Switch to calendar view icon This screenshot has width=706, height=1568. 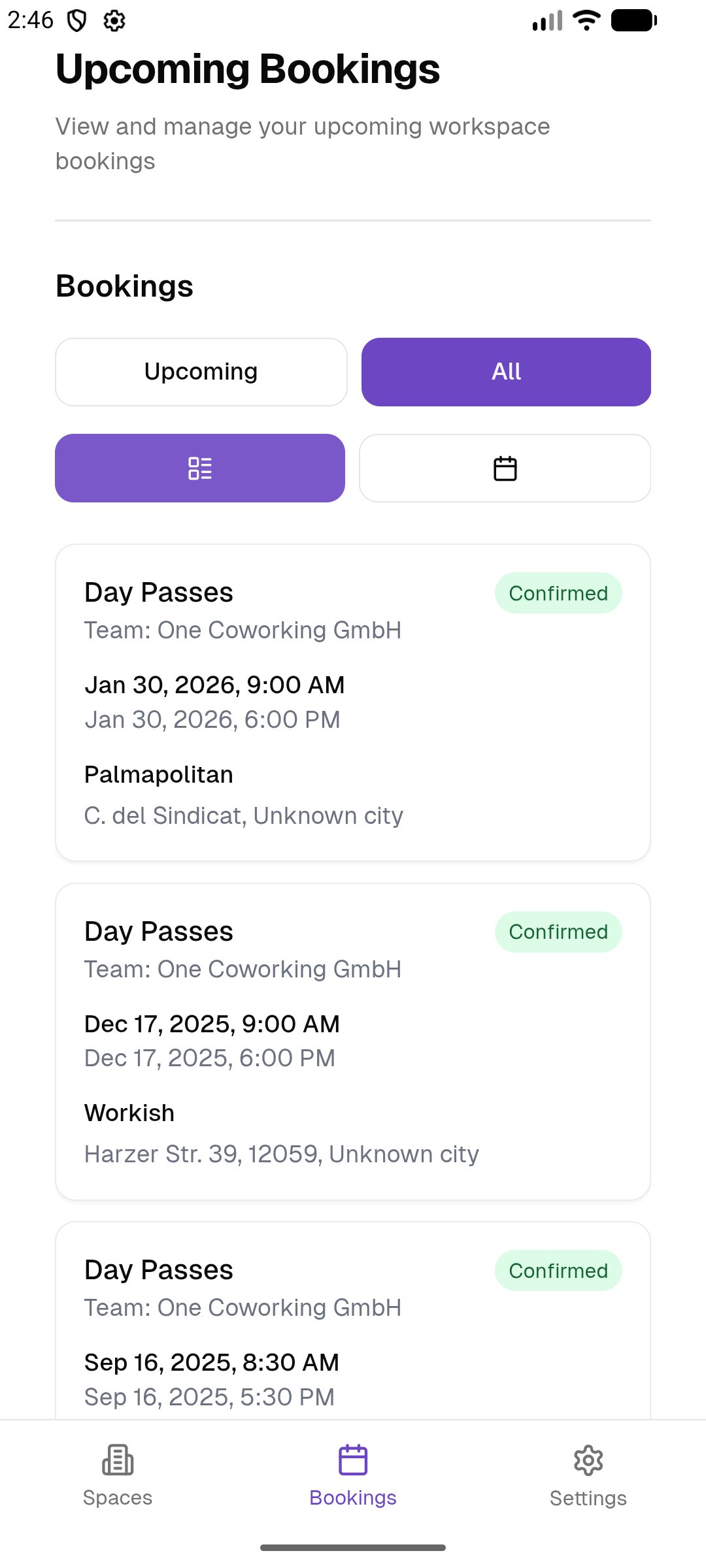[505, 468]
